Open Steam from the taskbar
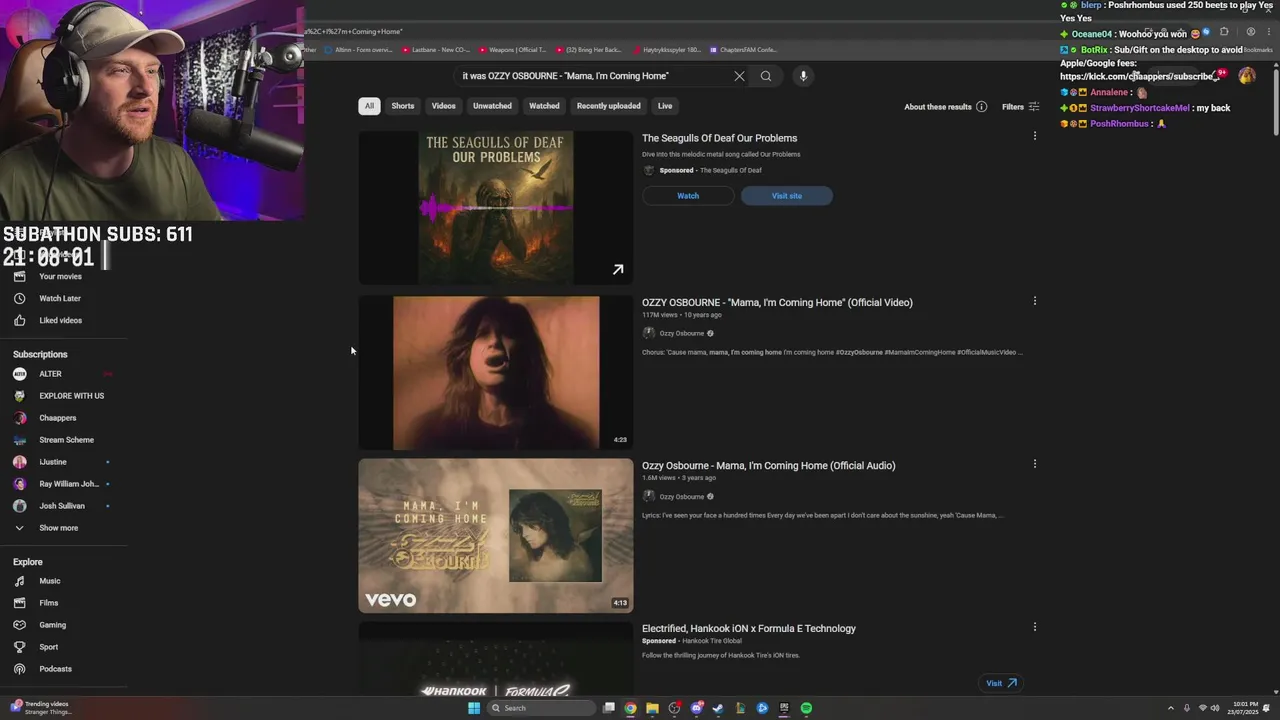This screenshot has width=1280, height=720. coord(718,708)
